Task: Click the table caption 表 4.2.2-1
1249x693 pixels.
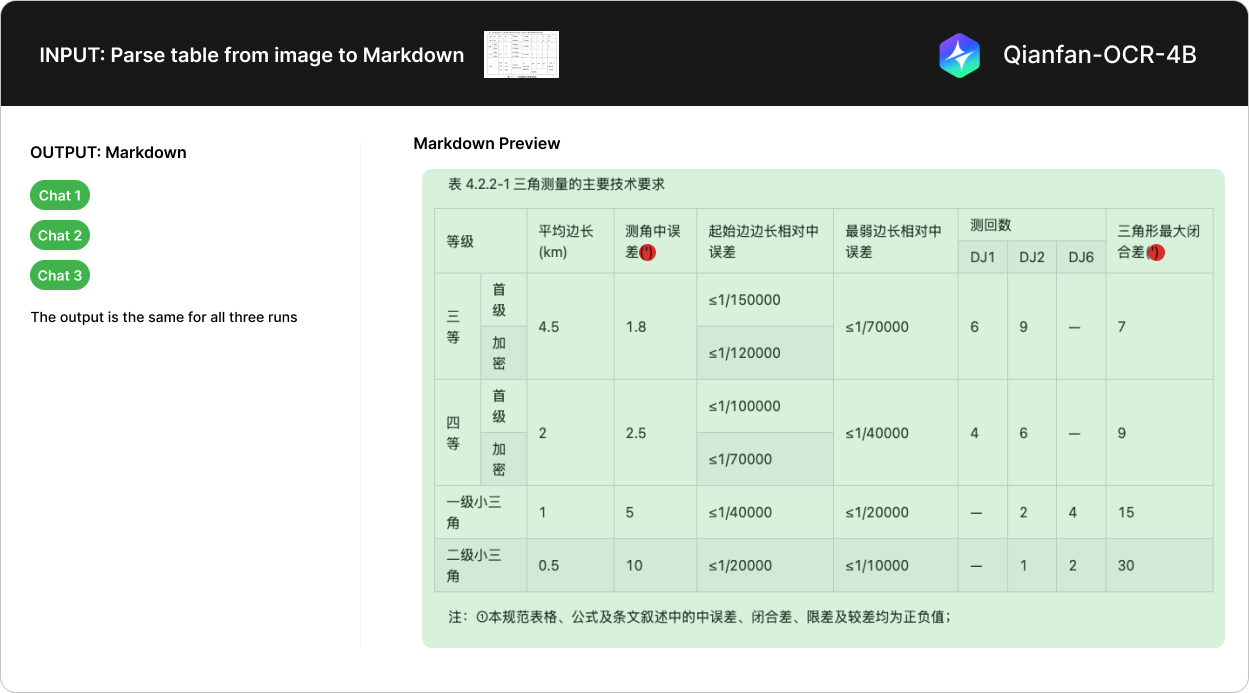Action: pos(557,185)
